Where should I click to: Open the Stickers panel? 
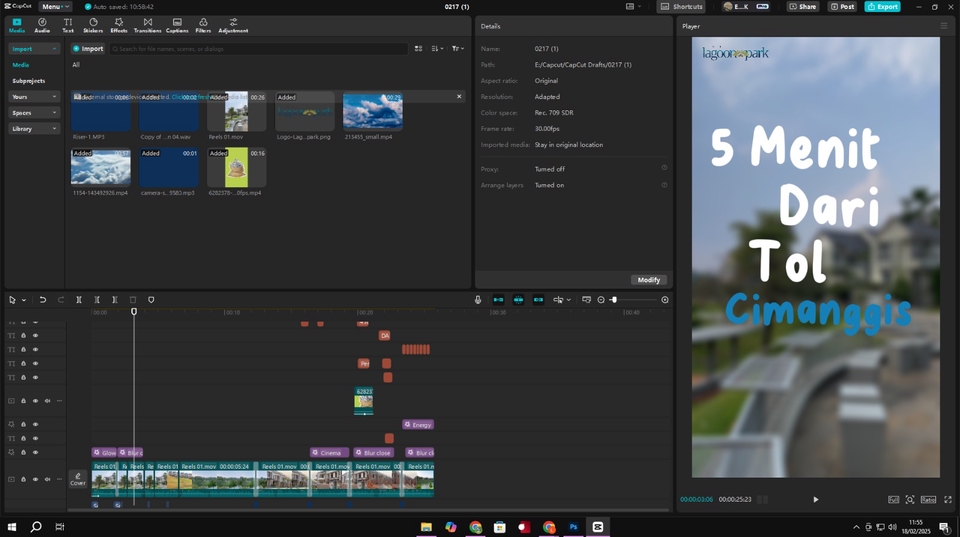point(93,25)
